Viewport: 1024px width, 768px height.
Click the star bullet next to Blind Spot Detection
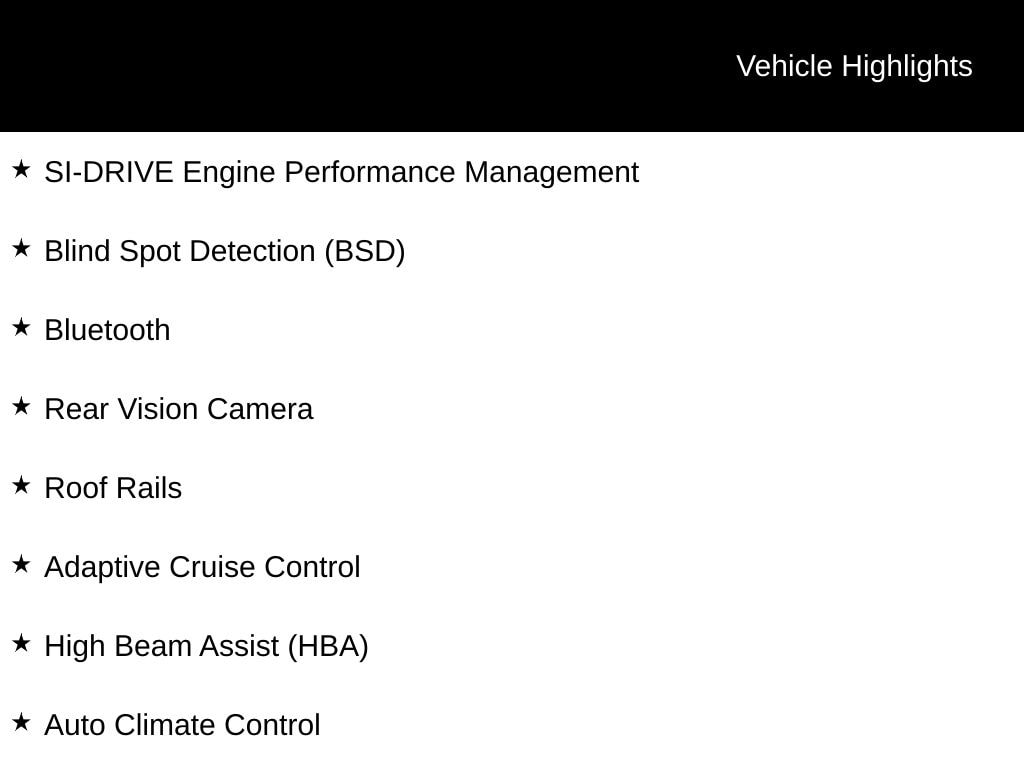[x=21, y=249]
